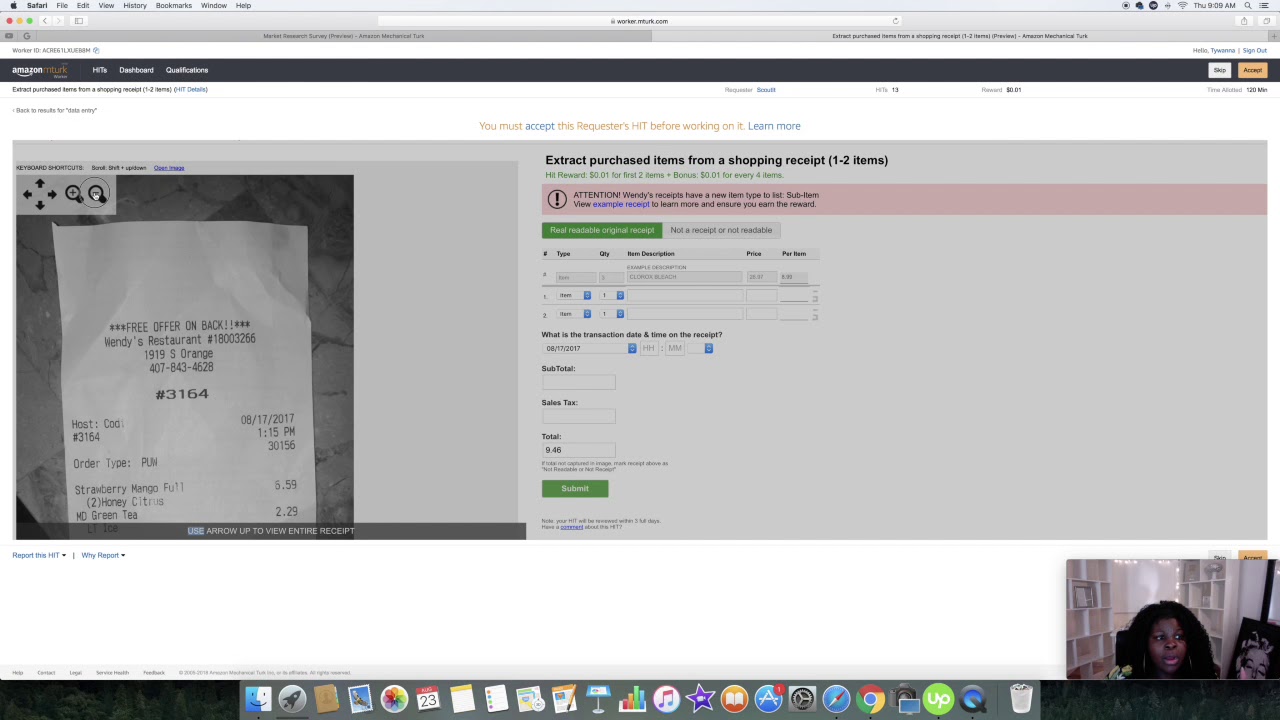The height and width of the screenshot is (720, 1280).
Task: Open the Learn more link
Action: [774, 126]
